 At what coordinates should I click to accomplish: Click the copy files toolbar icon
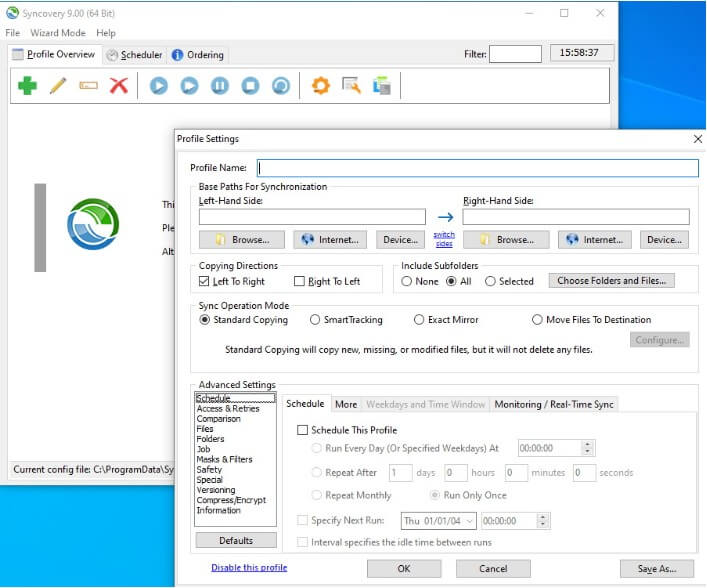[x=381, y=86]
